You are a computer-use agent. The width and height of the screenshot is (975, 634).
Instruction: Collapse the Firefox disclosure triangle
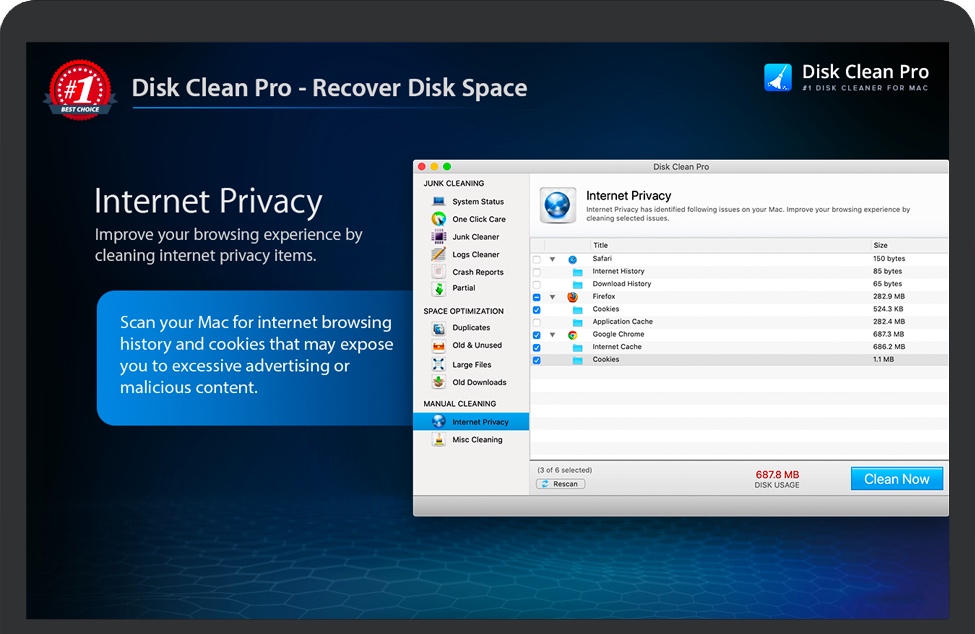(552, 297)
